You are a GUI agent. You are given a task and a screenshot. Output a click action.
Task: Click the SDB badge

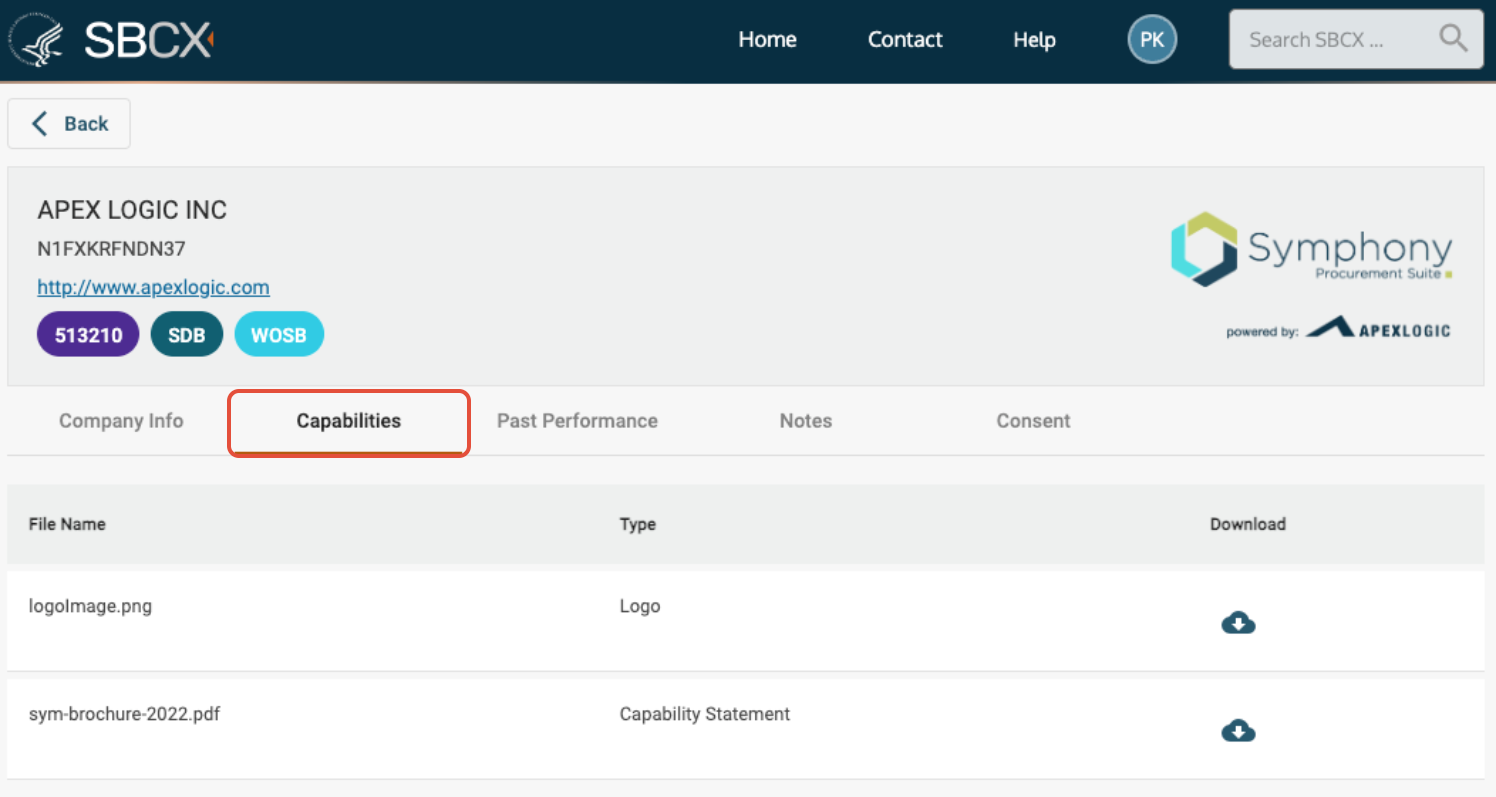click(187, 335)
